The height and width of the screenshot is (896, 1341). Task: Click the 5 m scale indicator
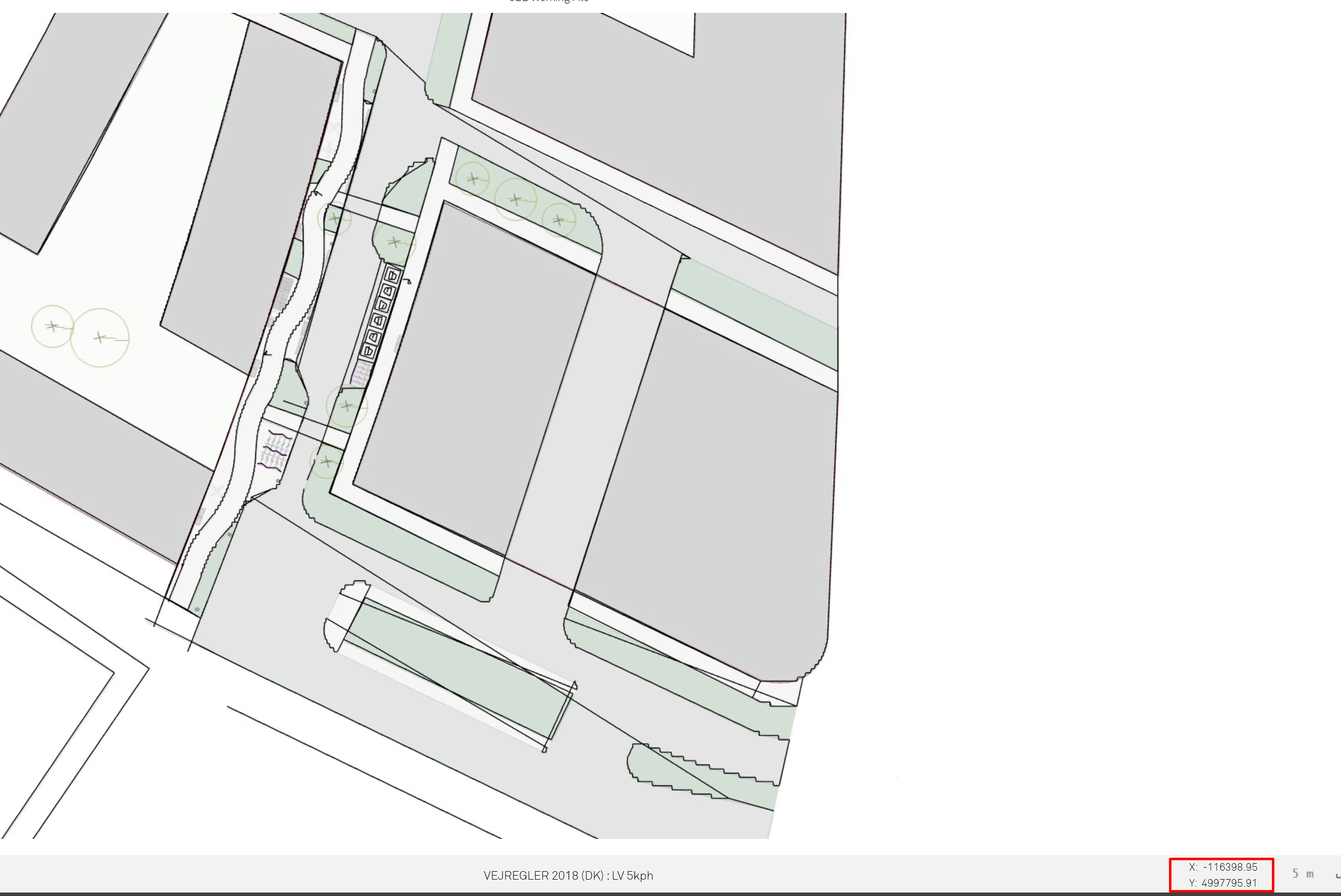[1303, 874]
